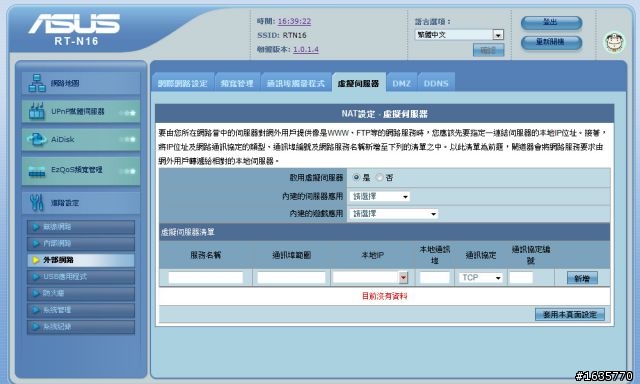Select the 是 (yes) radio button
The width and height of the screenshot is (640, 384).
coord(356,178)
